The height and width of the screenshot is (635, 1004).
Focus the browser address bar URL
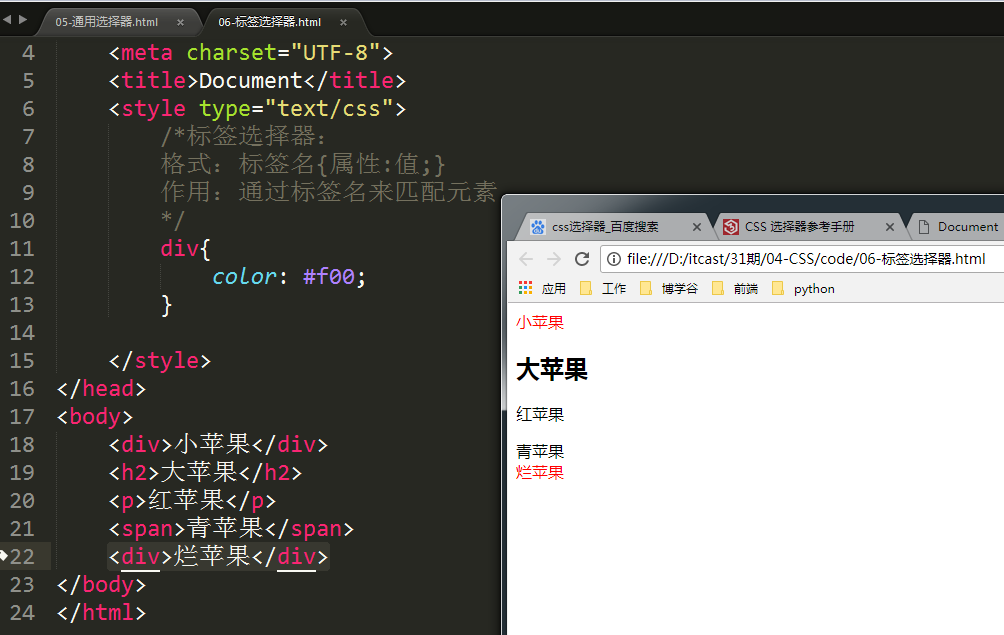(x=806, y=259)
